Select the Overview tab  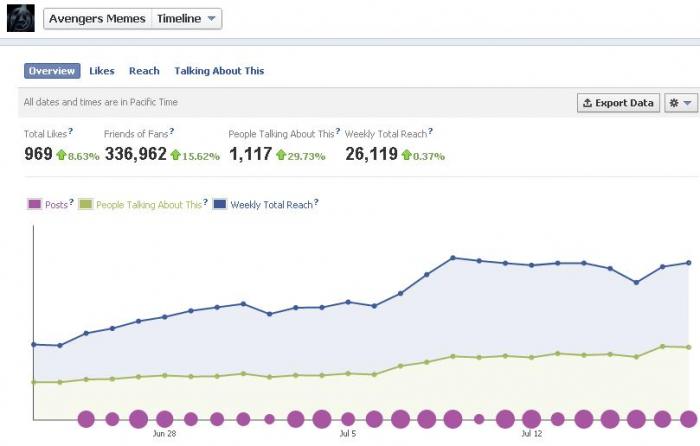click(x=52, y=71)
